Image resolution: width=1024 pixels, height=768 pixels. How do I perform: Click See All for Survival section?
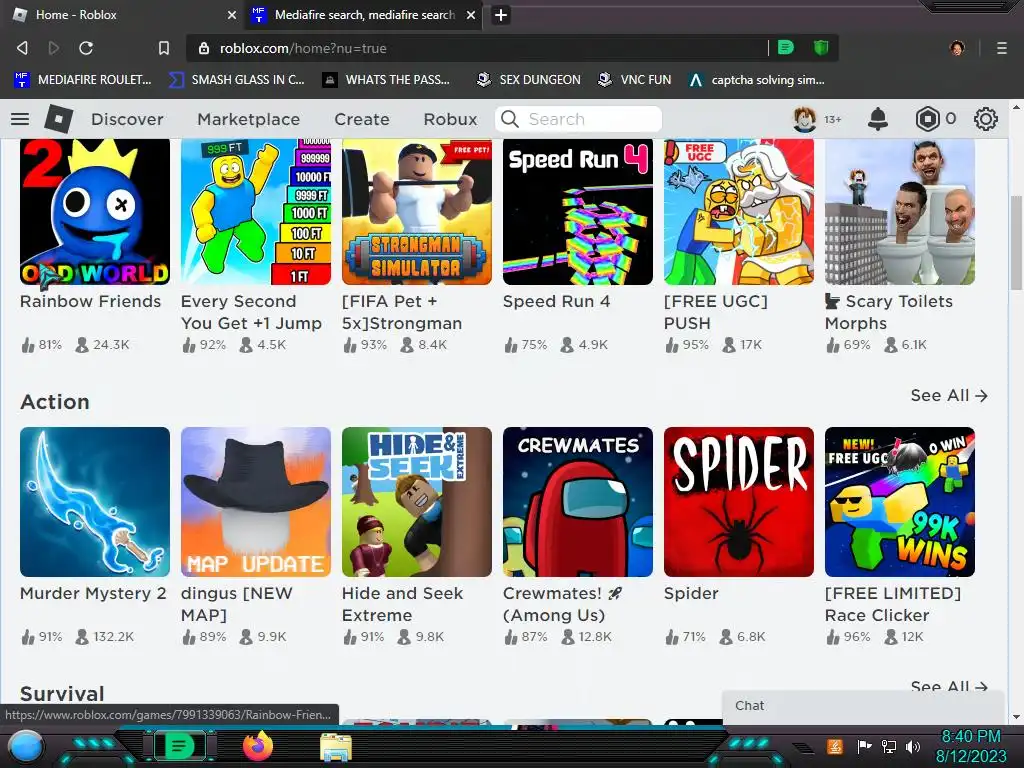(949, 686)
